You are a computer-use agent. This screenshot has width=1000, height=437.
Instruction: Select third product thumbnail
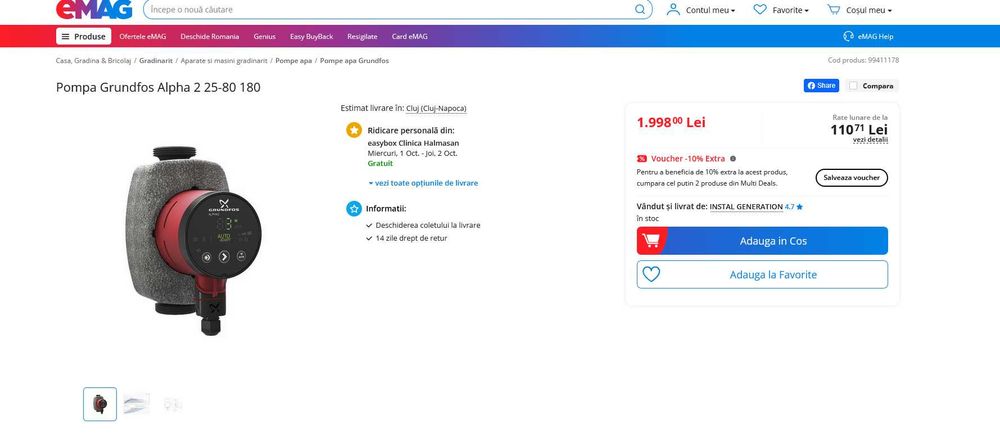pyautogui.click(x=173, y=404)
